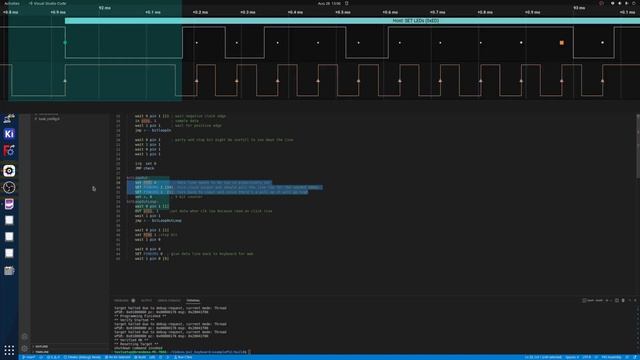
Task: Click Run CTest in status bar
Action: (183, 357)
